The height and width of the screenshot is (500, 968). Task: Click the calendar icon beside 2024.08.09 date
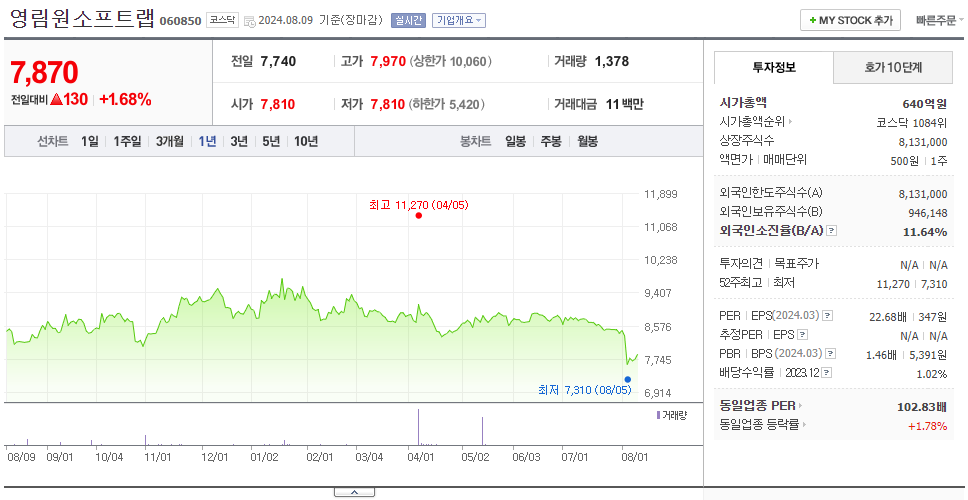click(250, 21)
